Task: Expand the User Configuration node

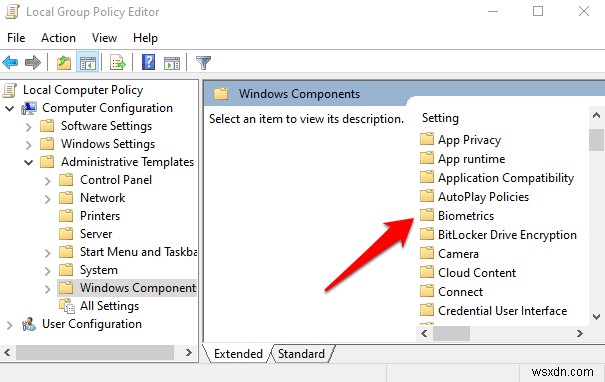Action: [10, 325]
